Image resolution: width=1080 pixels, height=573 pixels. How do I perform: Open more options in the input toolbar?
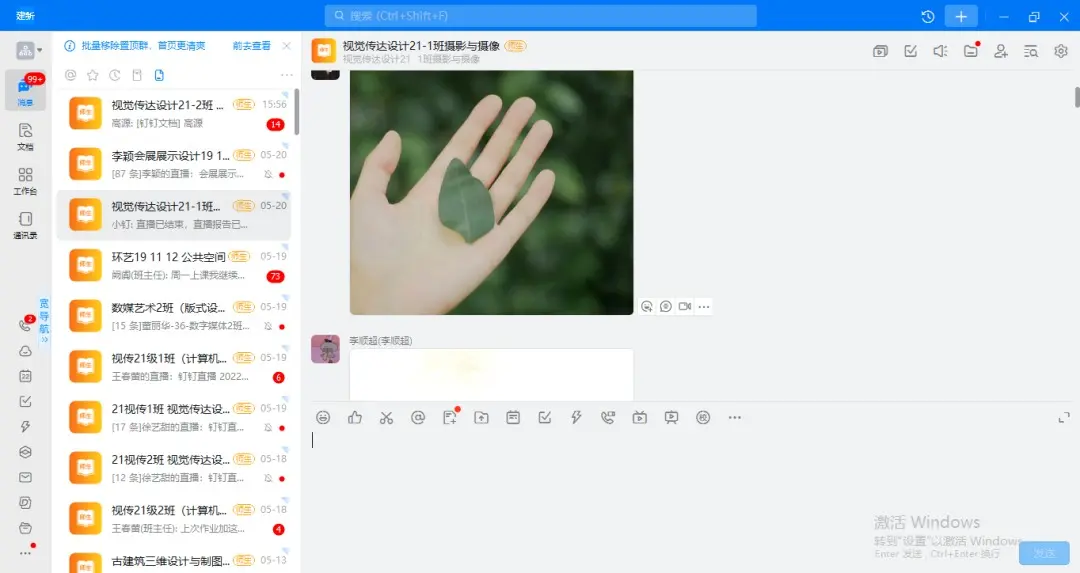[735, 417]
